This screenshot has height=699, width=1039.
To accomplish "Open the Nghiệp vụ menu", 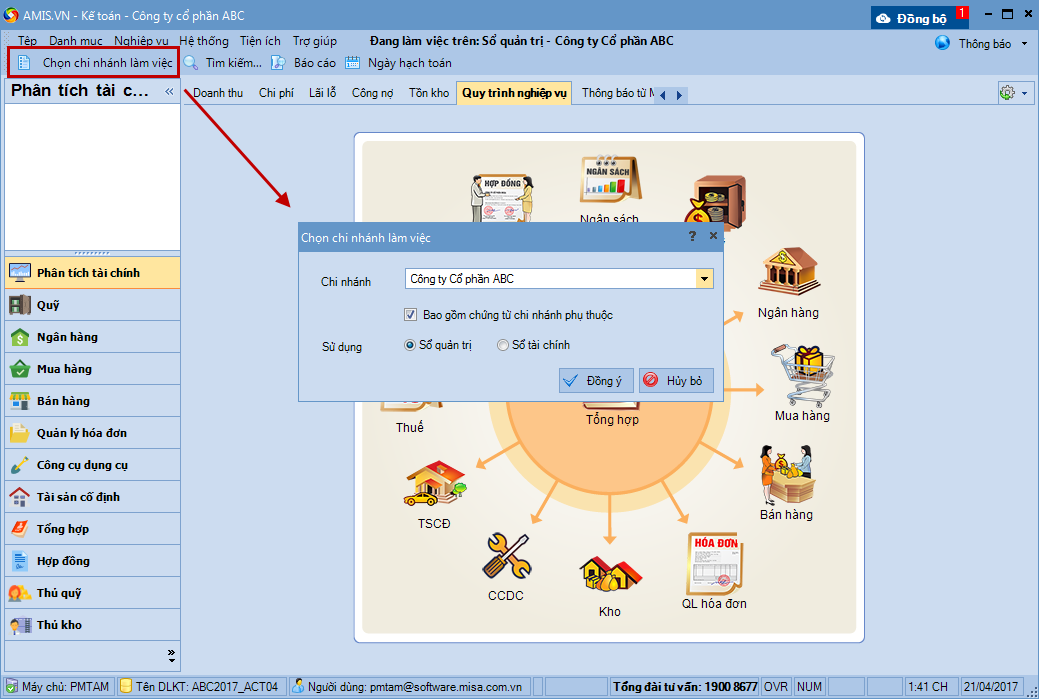I will pyautogui.click(x=141, y=41).
